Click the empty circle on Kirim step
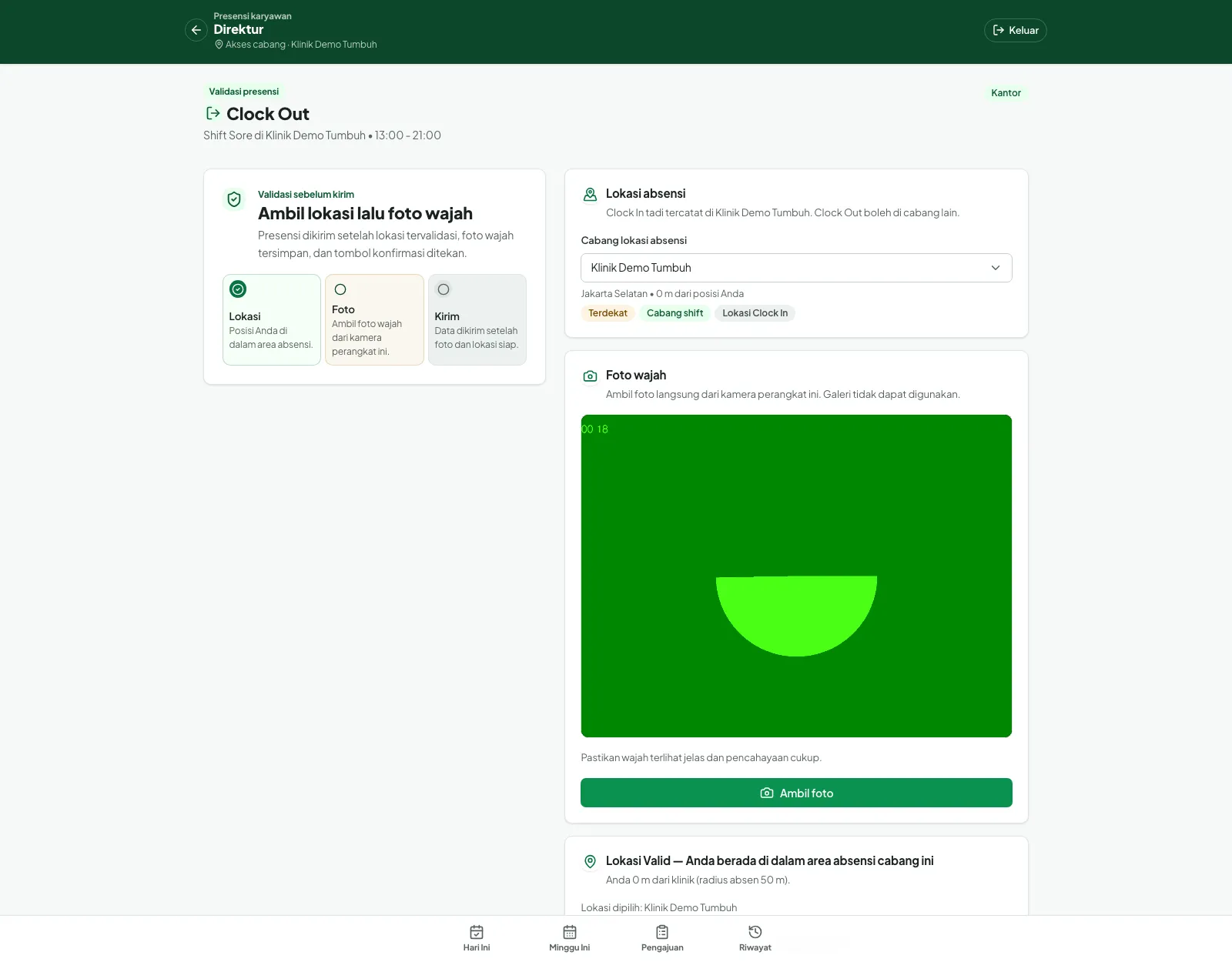The height and width of the screenshot is (962, 1232). pyautogui.click(x=444, y=289)
